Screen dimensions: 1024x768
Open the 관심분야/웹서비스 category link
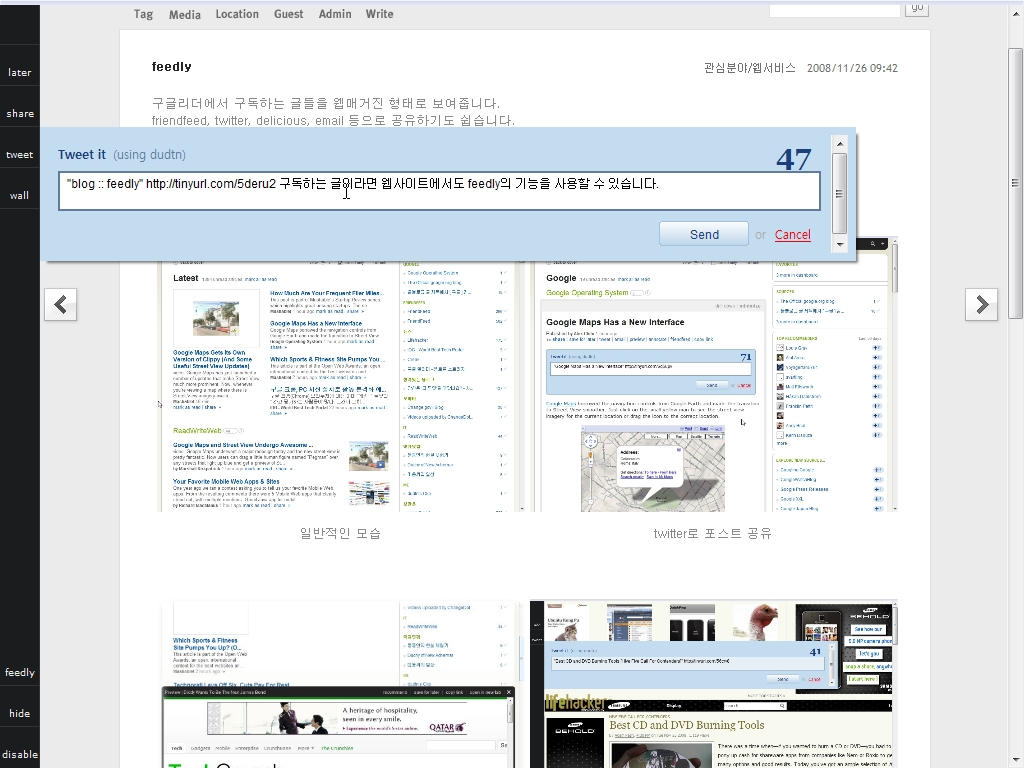tap(750, 68)
